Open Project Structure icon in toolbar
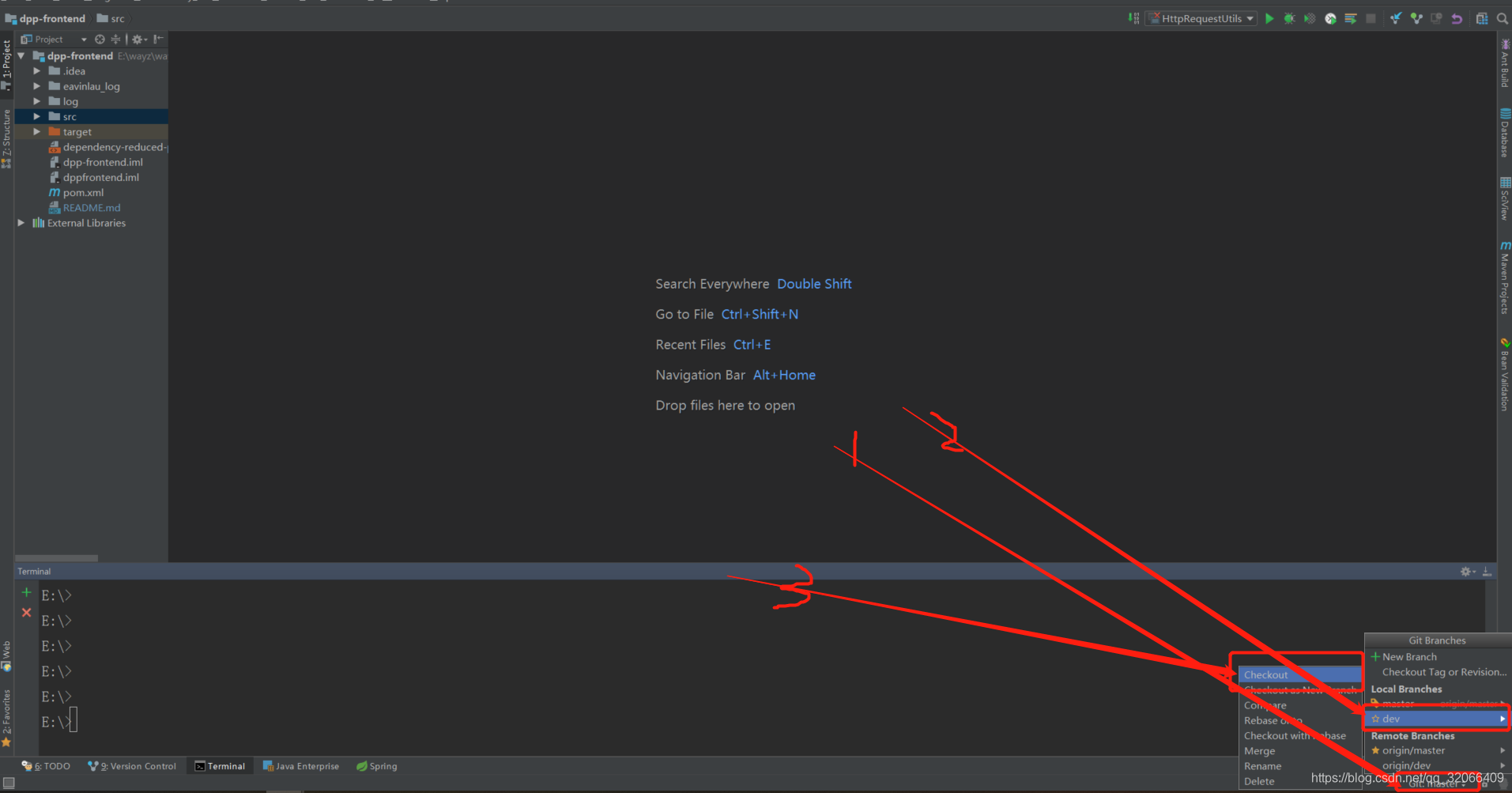 point(1482,18)
